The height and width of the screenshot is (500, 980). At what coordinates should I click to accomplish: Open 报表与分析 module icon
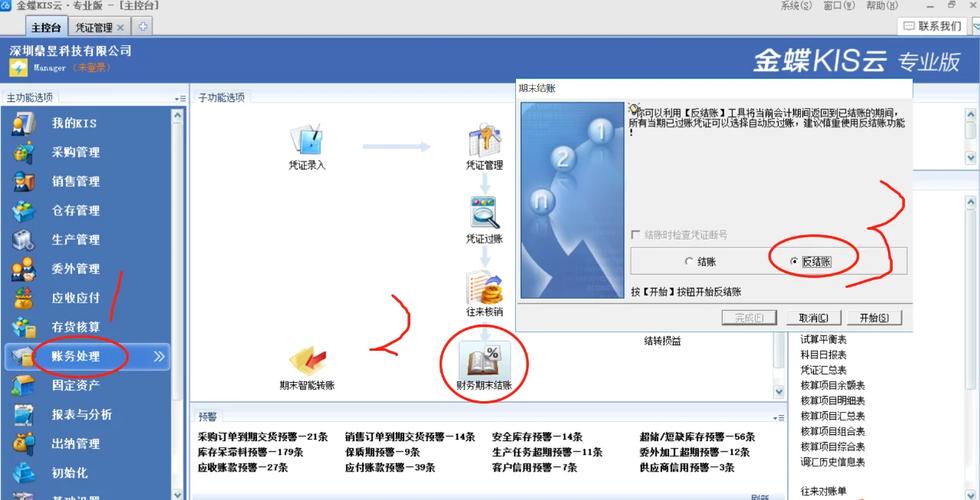24,414
